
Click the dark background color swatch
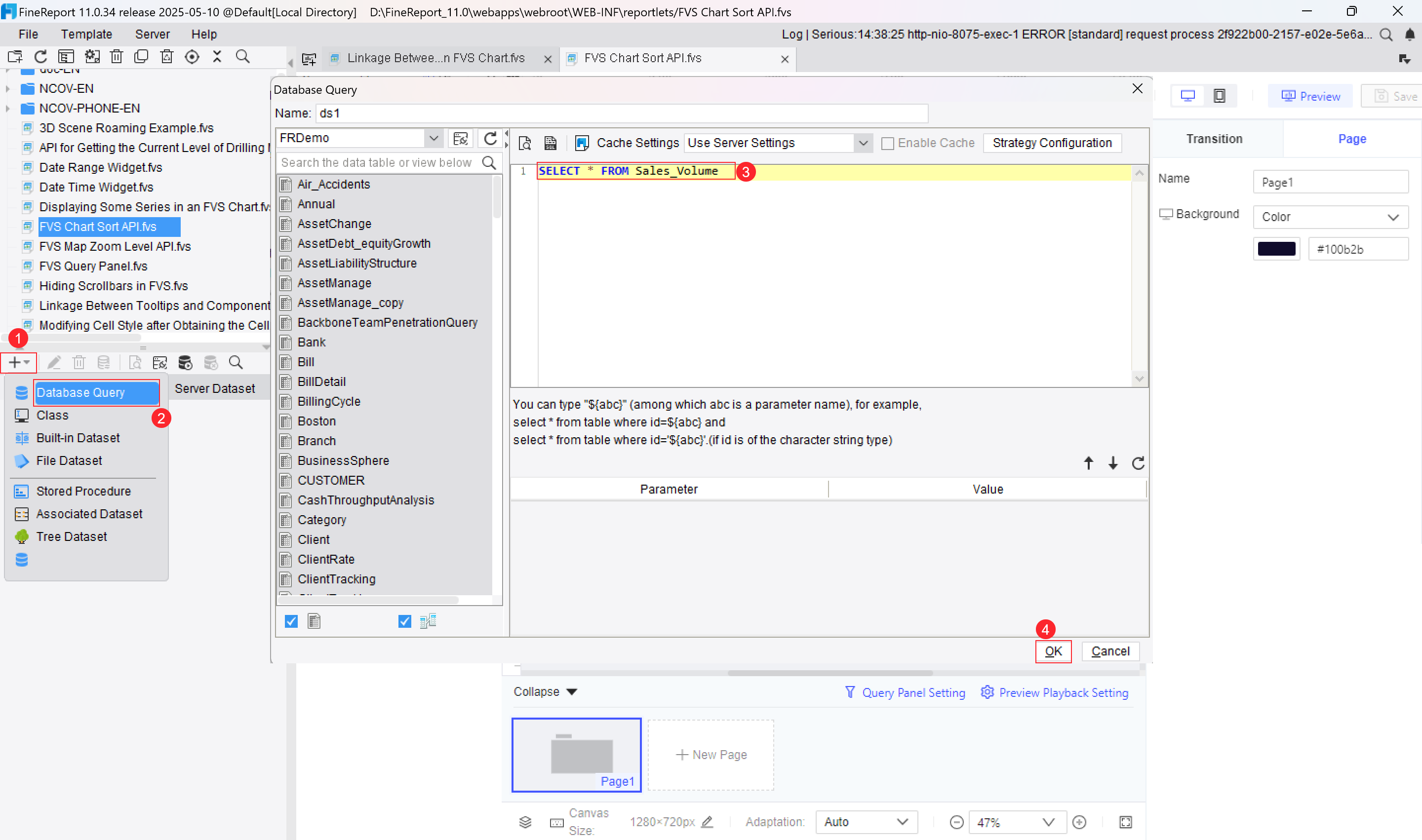(x=1276, y=249)
